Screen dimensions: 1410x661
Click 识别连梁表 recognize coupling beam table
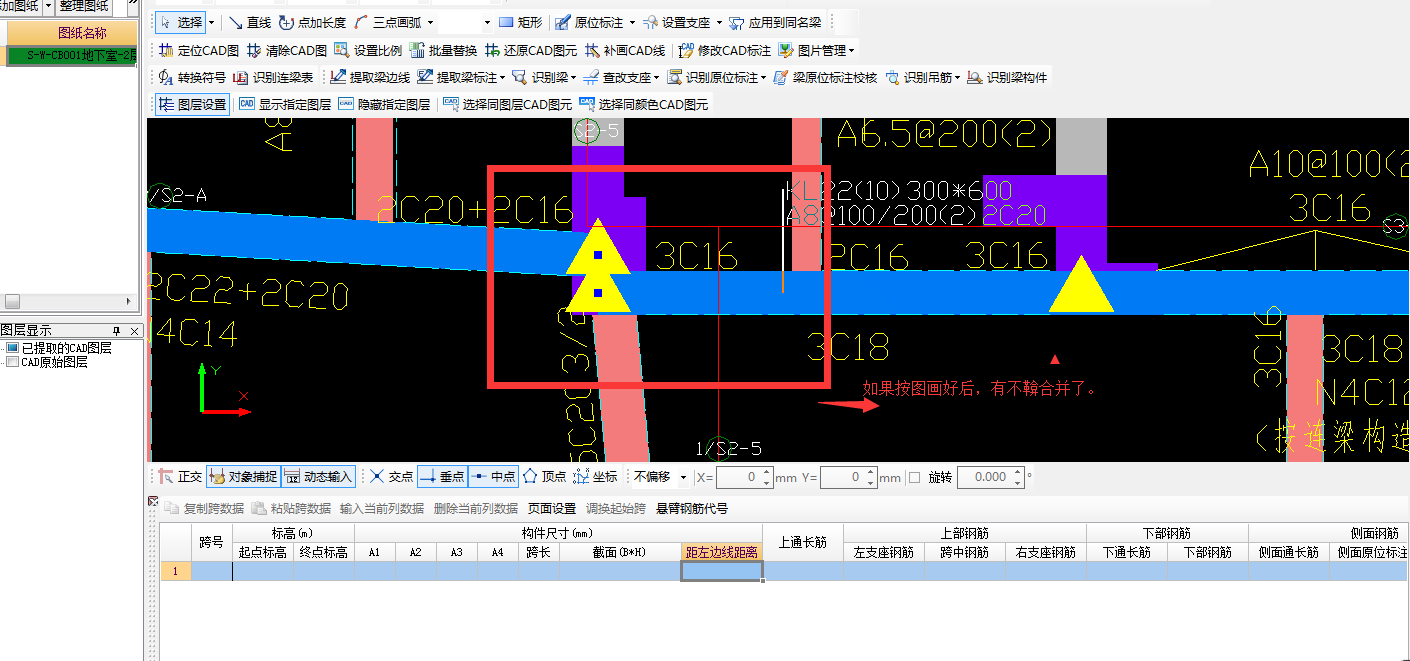click(x=273, y=77)
